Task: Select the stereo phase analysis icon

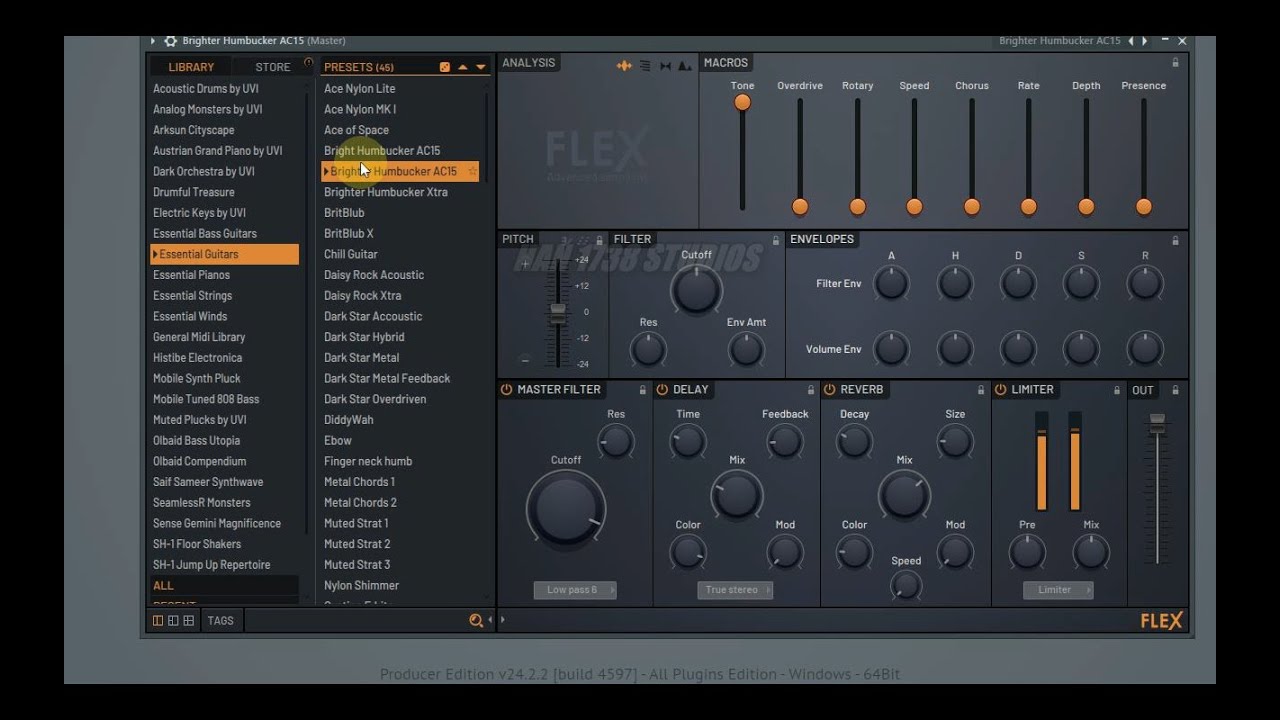Action: coord(665,66)
